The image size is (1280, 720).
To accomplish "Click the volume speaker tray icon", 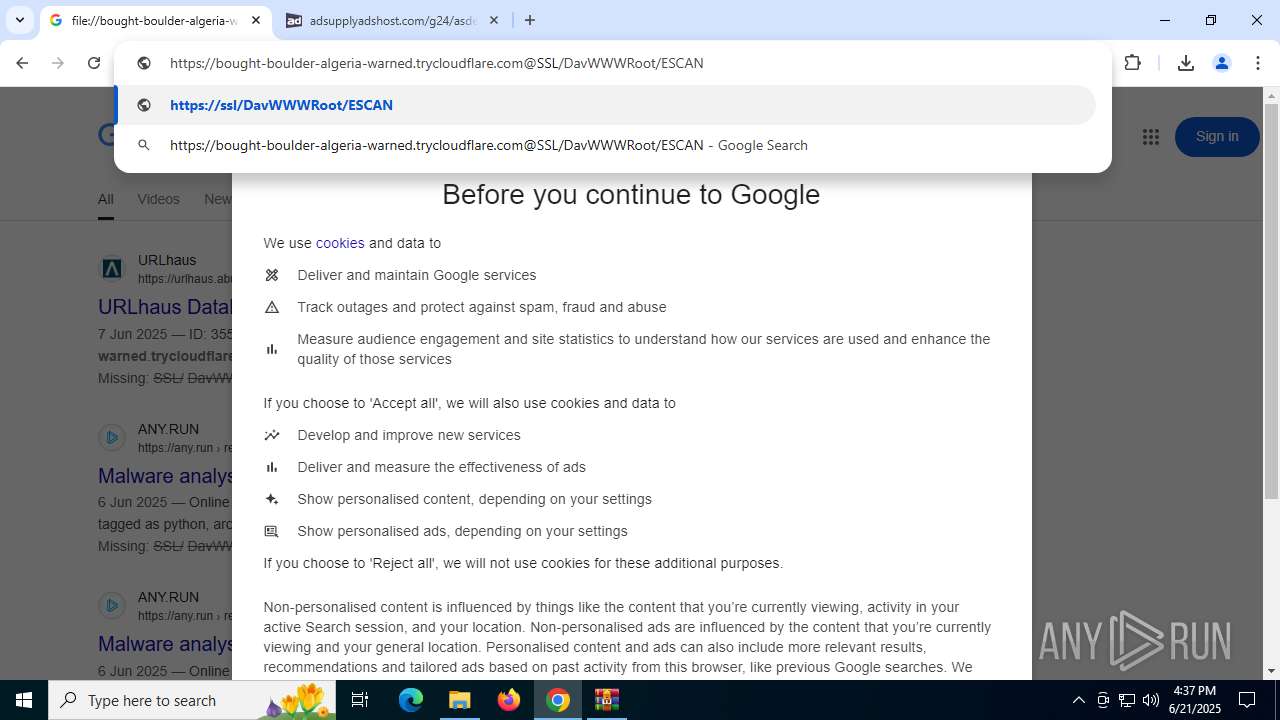I will click(1151, 700).
